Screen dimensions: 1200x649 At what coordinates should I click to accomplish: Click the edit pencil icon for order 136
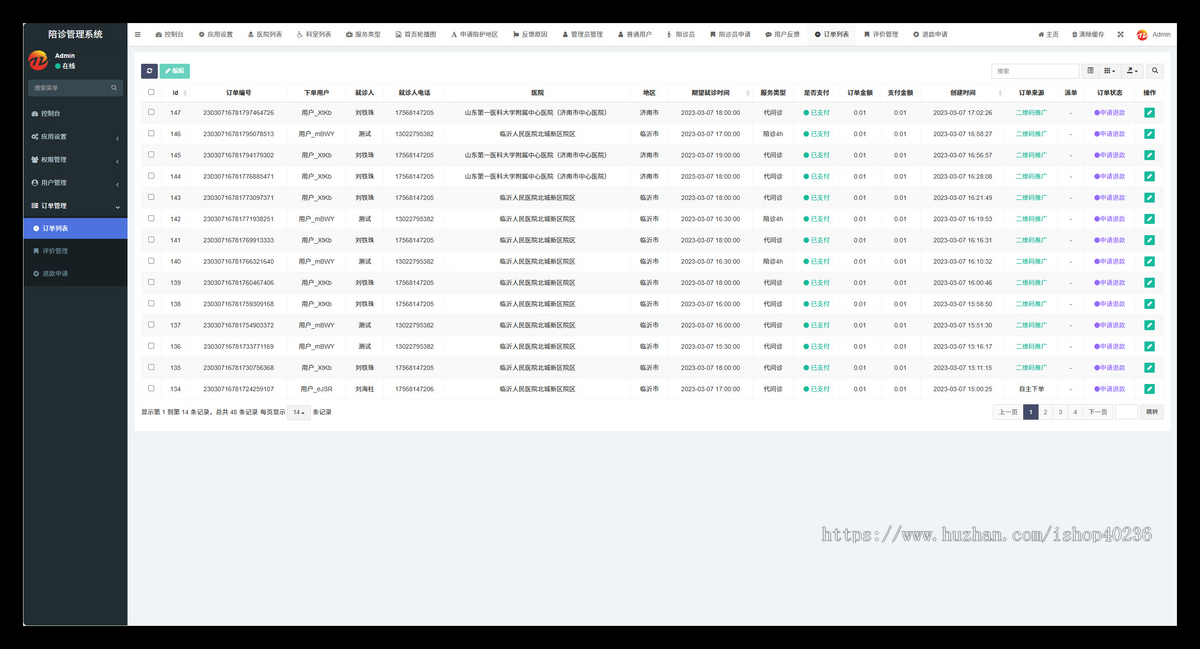1149,347
